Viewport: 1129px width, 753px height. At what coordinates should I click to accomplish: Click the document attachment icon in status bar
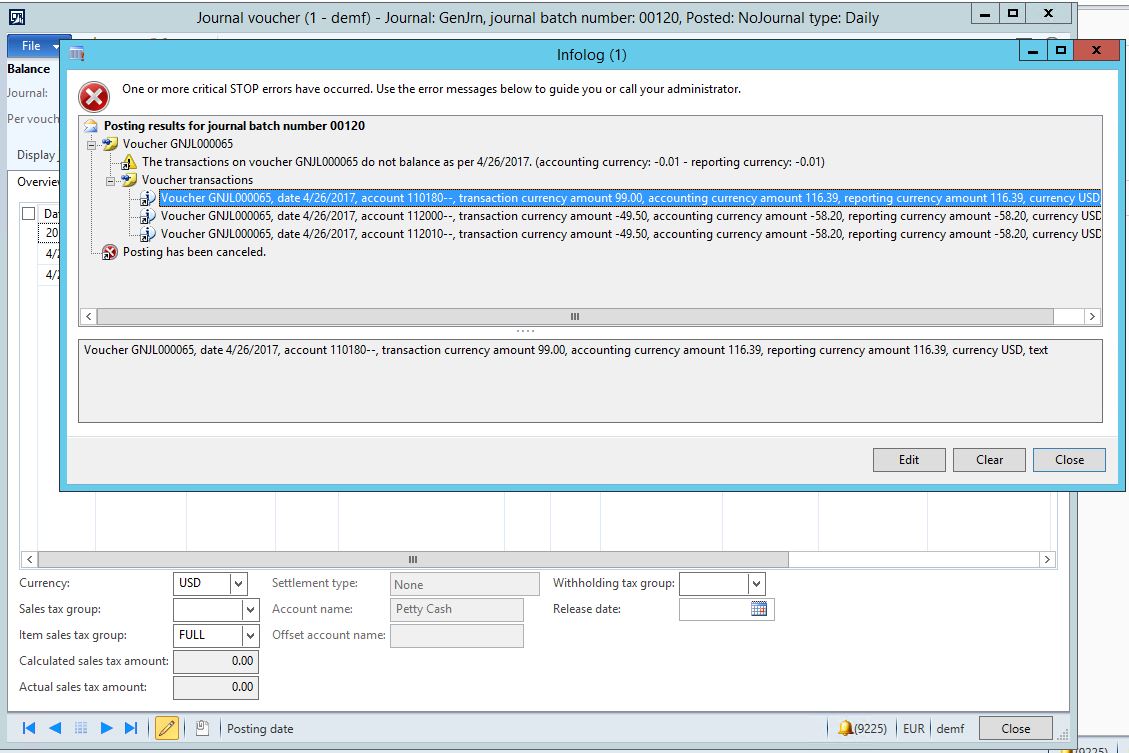pyautogui.click(x=202, y=728)
